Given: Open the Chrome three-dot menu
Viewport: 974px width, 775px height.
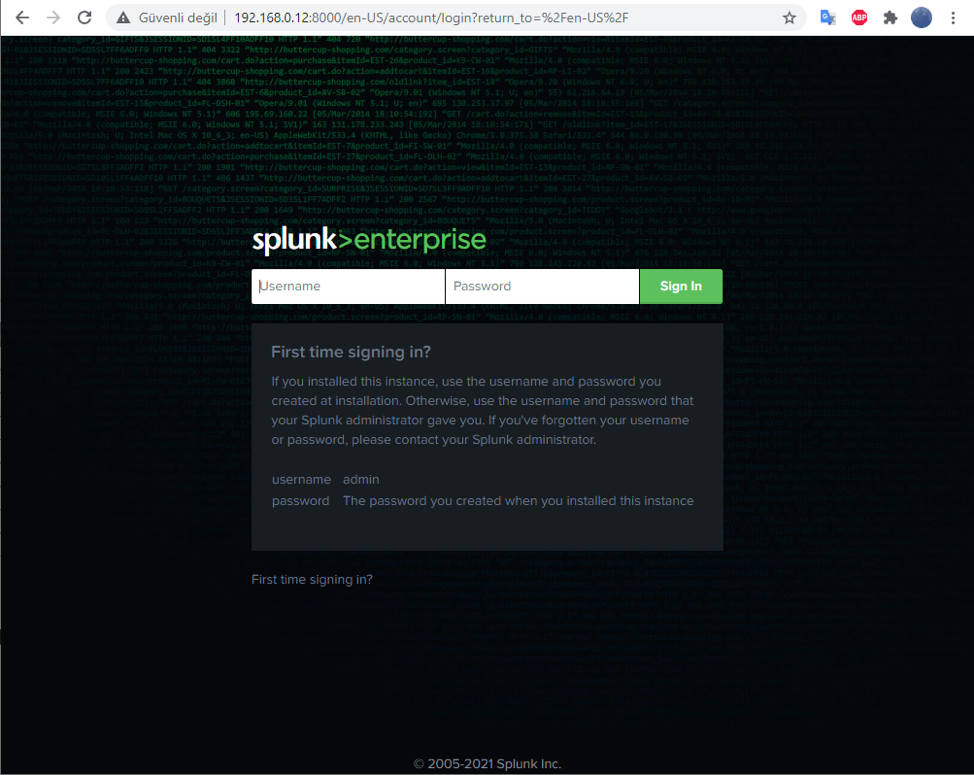Looking at the screenshot, I should 953,18.
